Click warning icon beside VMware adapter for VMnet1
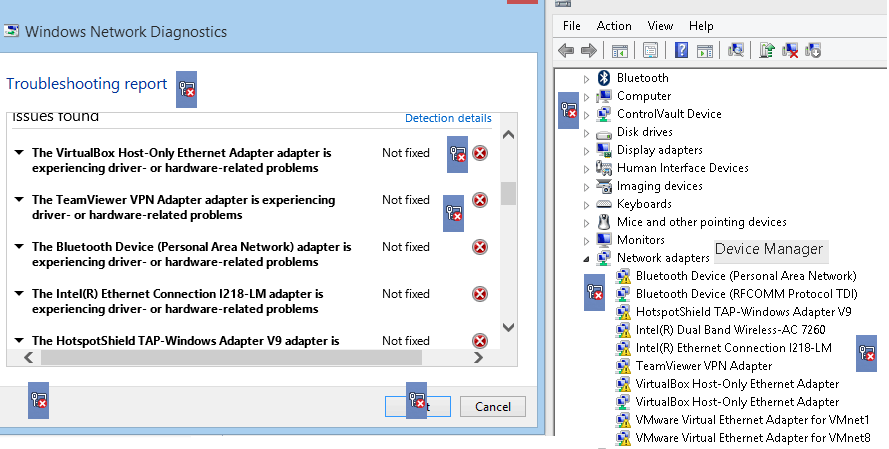This screenshot has width=889, height=449. (623, 420)
